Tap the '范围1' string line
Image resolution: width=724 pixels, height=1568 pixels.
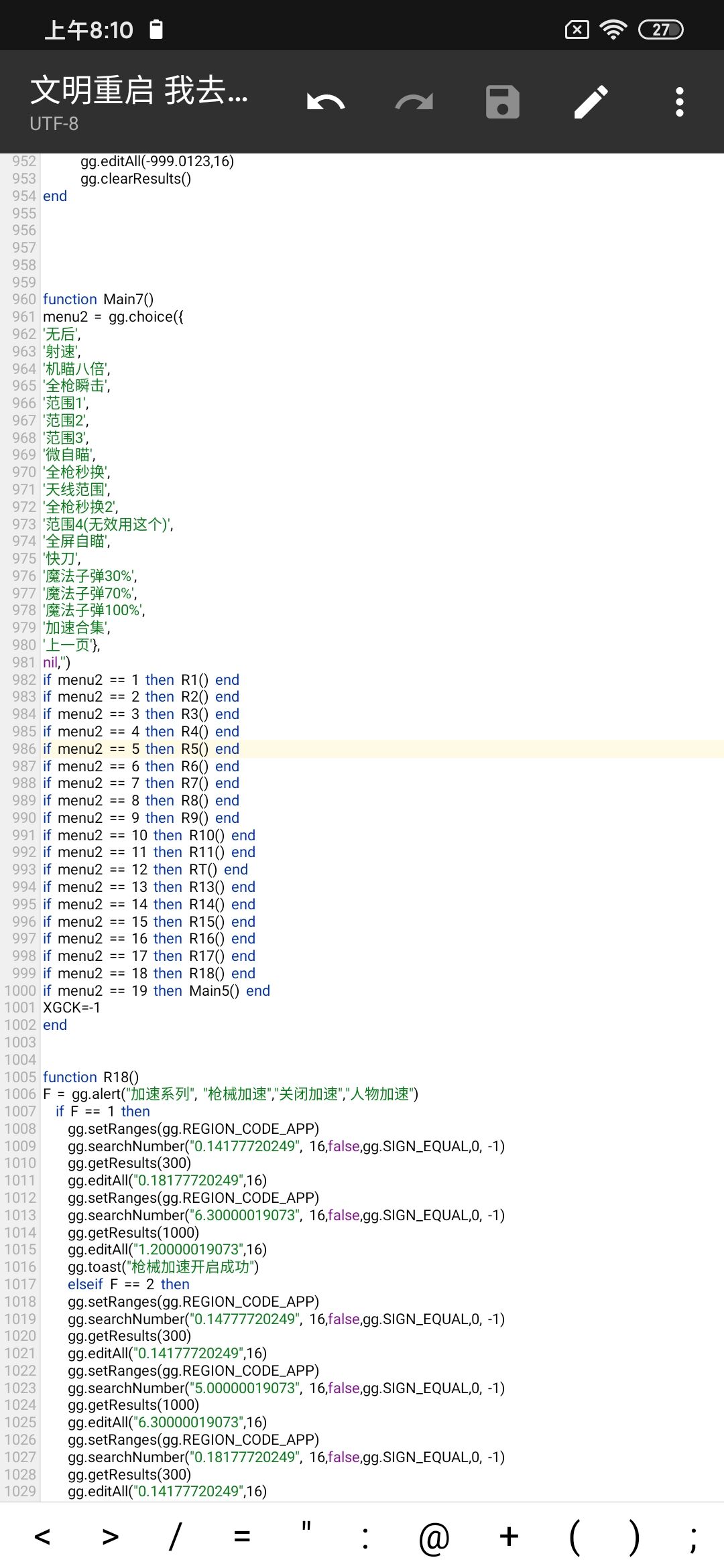click(x=66, y=403)
